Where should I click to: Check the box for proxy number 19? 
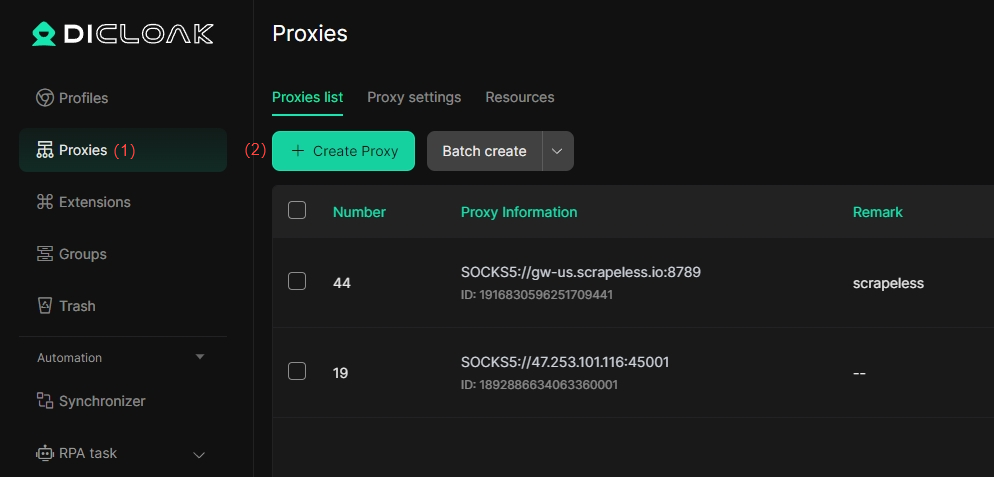[297, 371]
